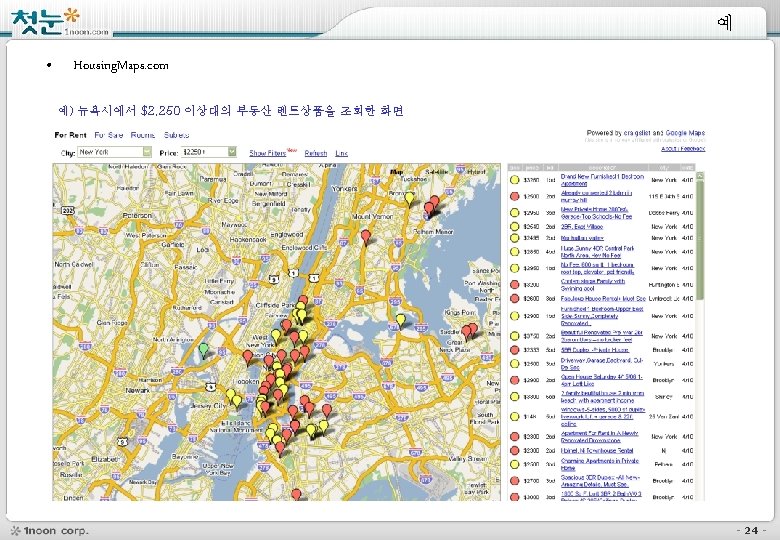Click the red map pin at bottom map edge
Image resolution: width=780 pixels, height=540 pixels.
(x=296, y=494)
